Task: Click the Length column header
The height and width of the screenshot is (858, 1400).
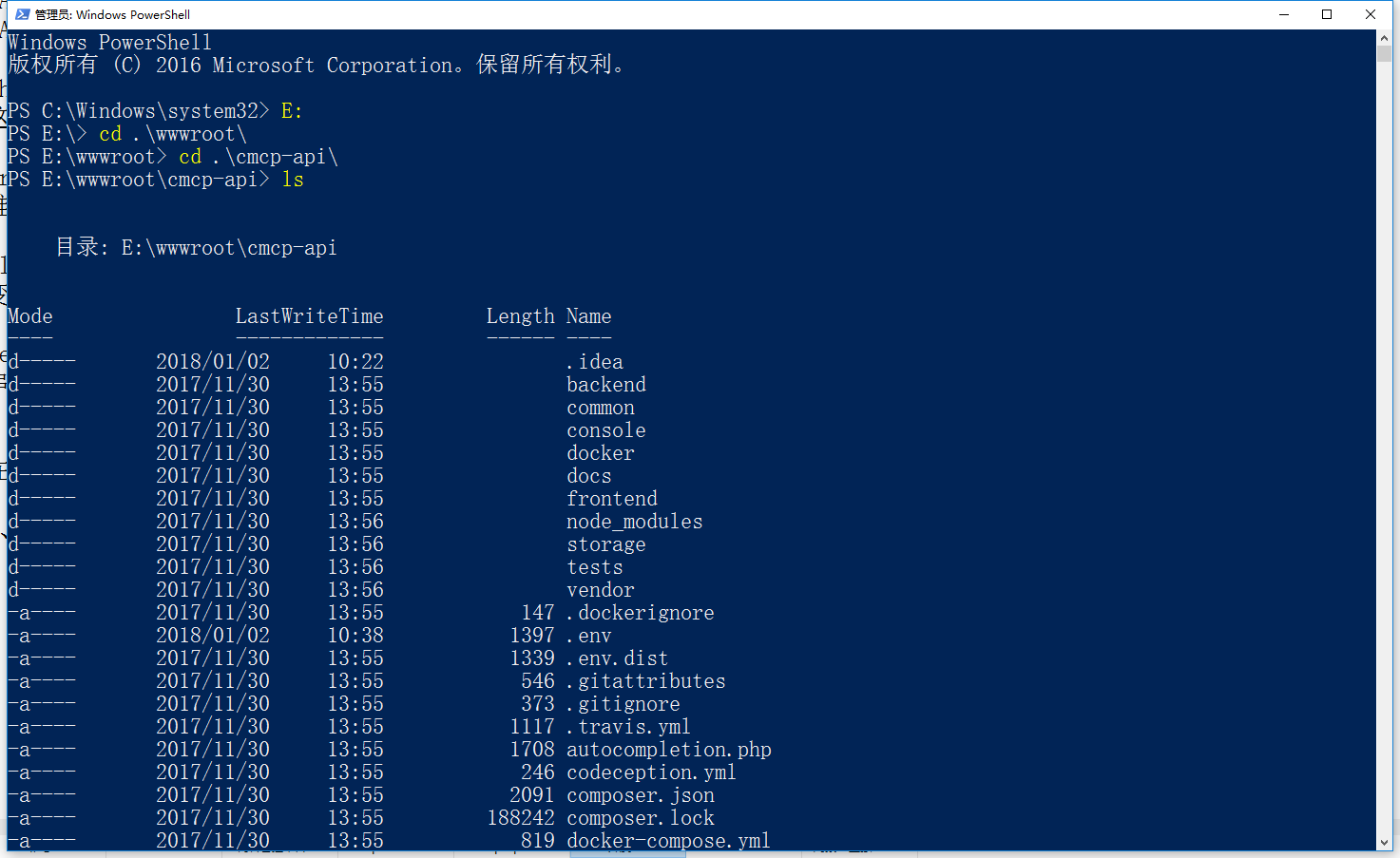Action: click(520, 316)
